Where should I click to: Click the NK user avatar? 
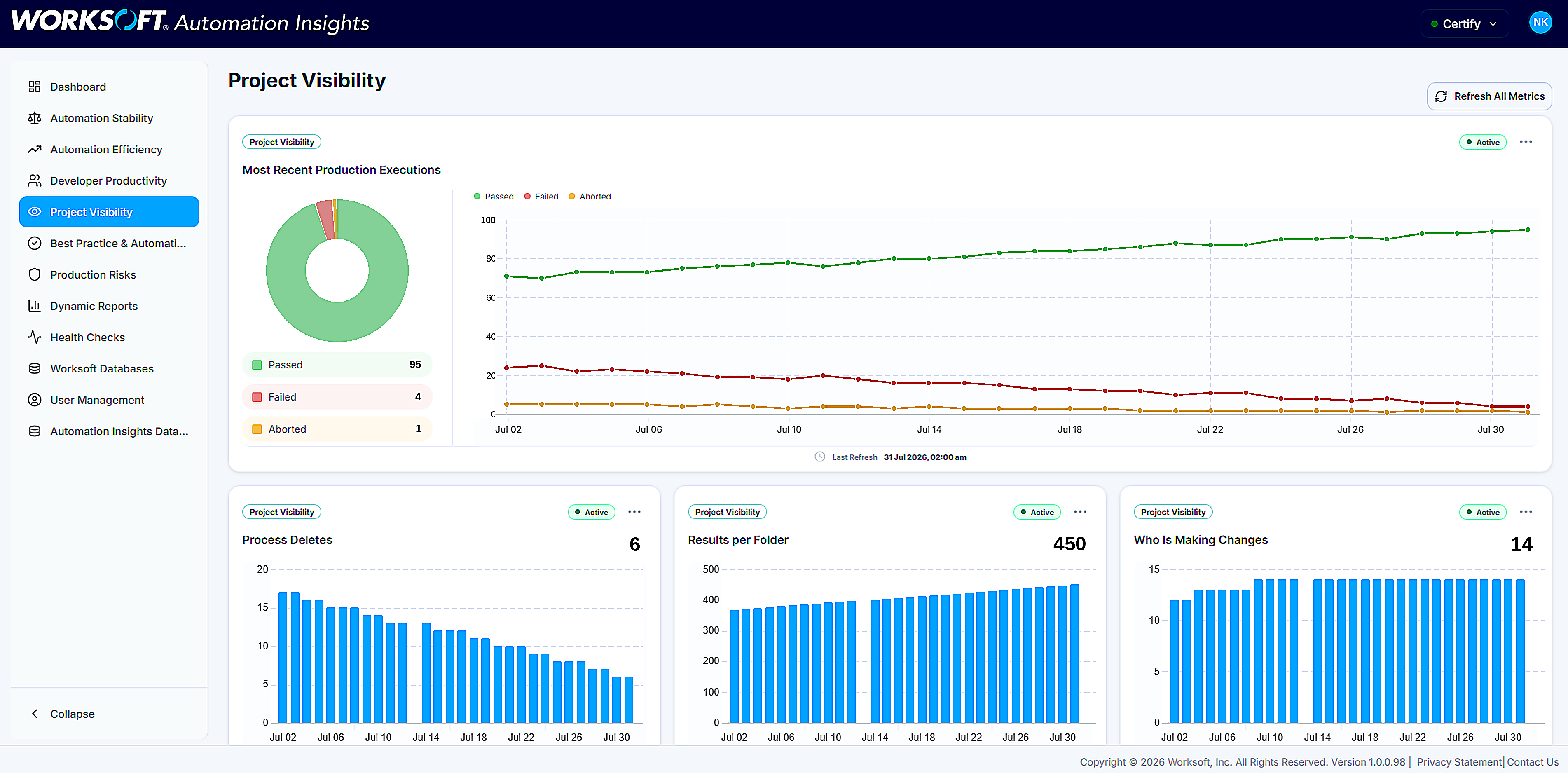1540,23
